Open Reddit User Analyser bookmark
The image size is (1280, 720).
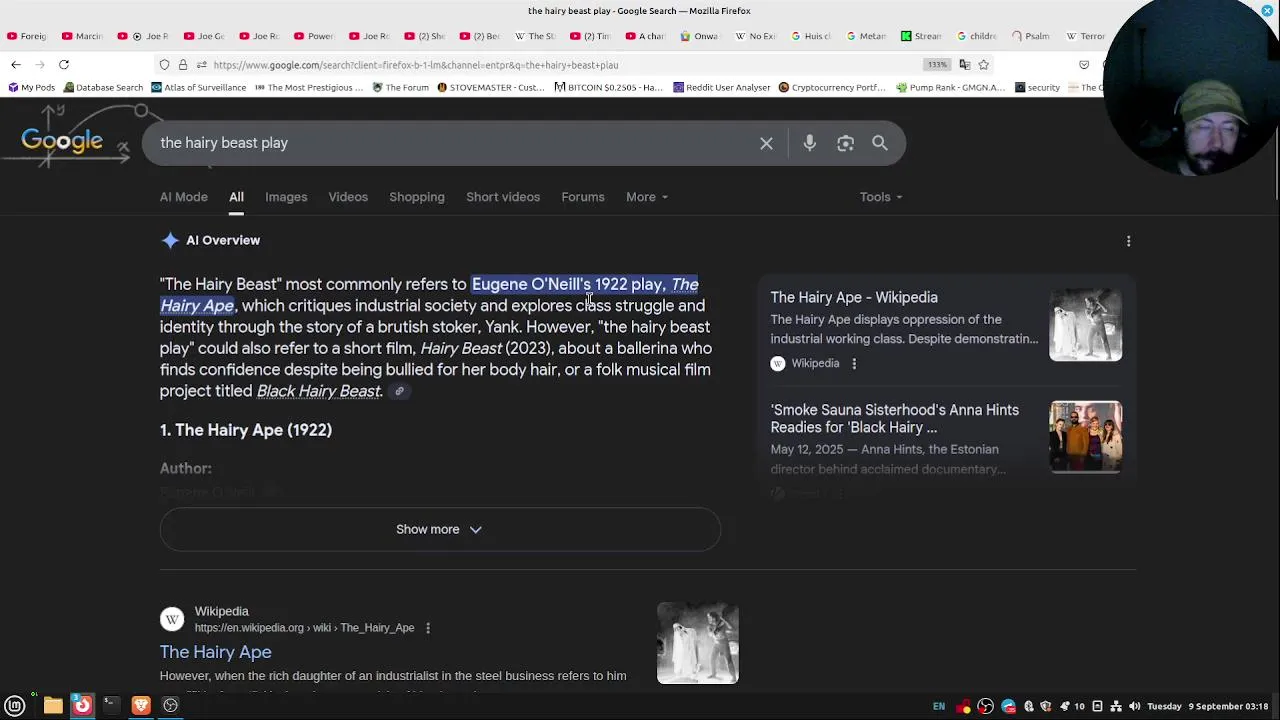point(721,88)
